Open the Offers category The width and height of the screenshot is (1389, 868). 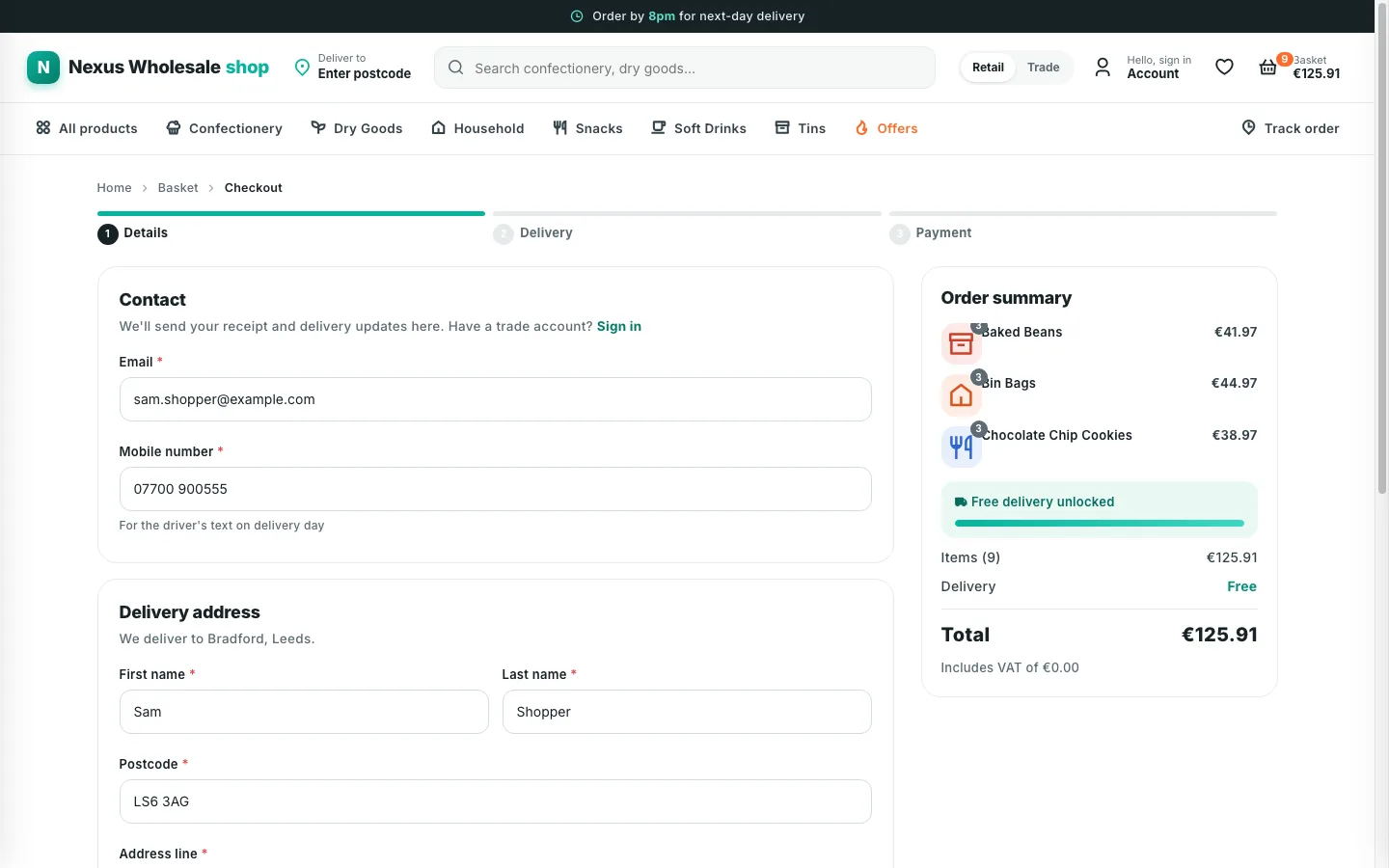[886, 128]
